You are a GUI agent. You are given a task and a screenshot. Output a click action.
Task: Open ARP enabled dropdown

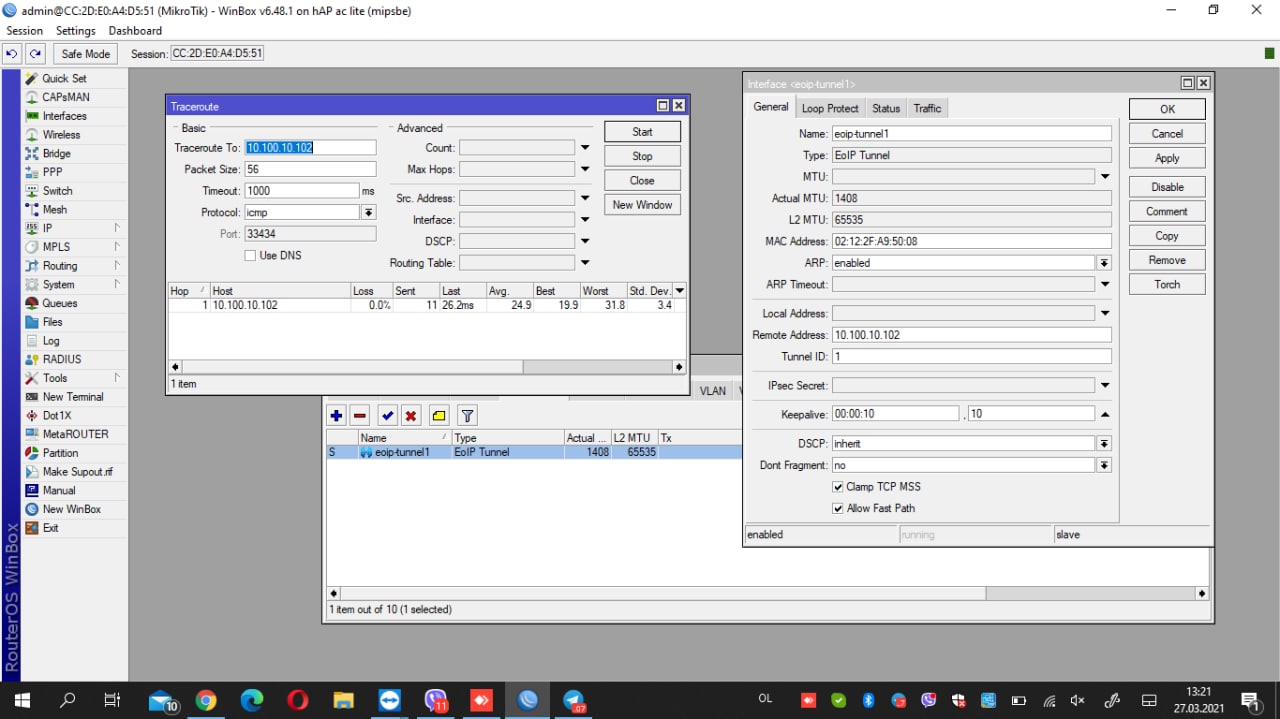click(1104, 263)
